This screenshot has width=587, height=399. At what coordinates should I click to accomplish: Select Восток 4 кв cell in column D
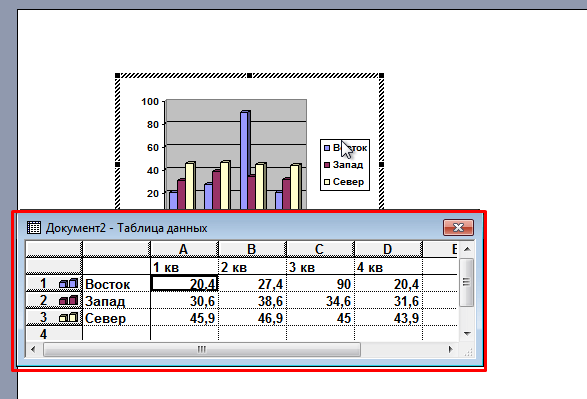388,284
